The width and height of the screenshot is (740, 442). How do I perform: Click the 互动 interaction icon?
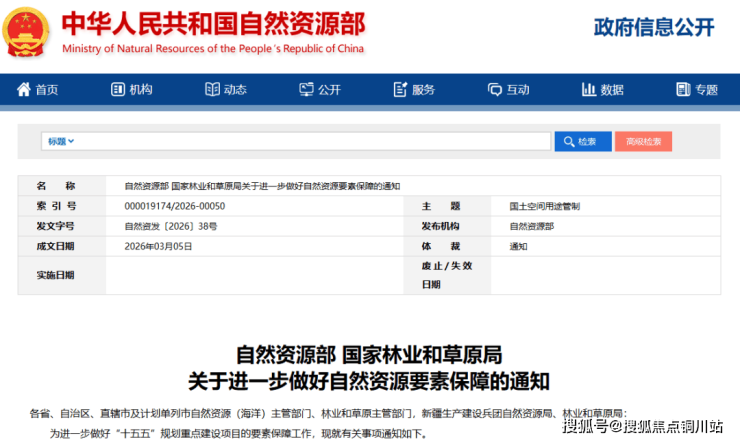tap(493, 90)
